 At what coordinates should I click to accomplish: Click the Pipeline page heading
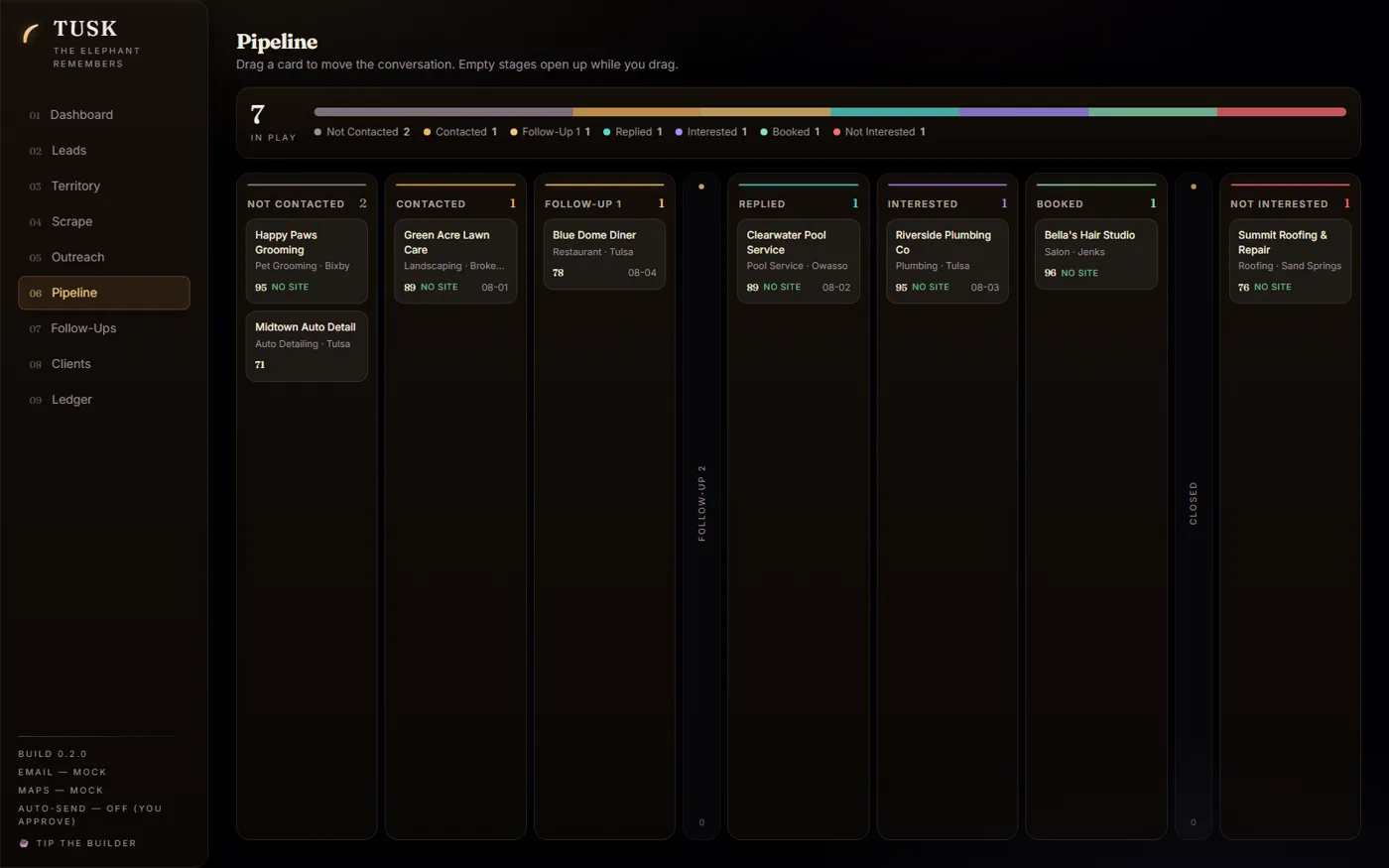[277, 42]
